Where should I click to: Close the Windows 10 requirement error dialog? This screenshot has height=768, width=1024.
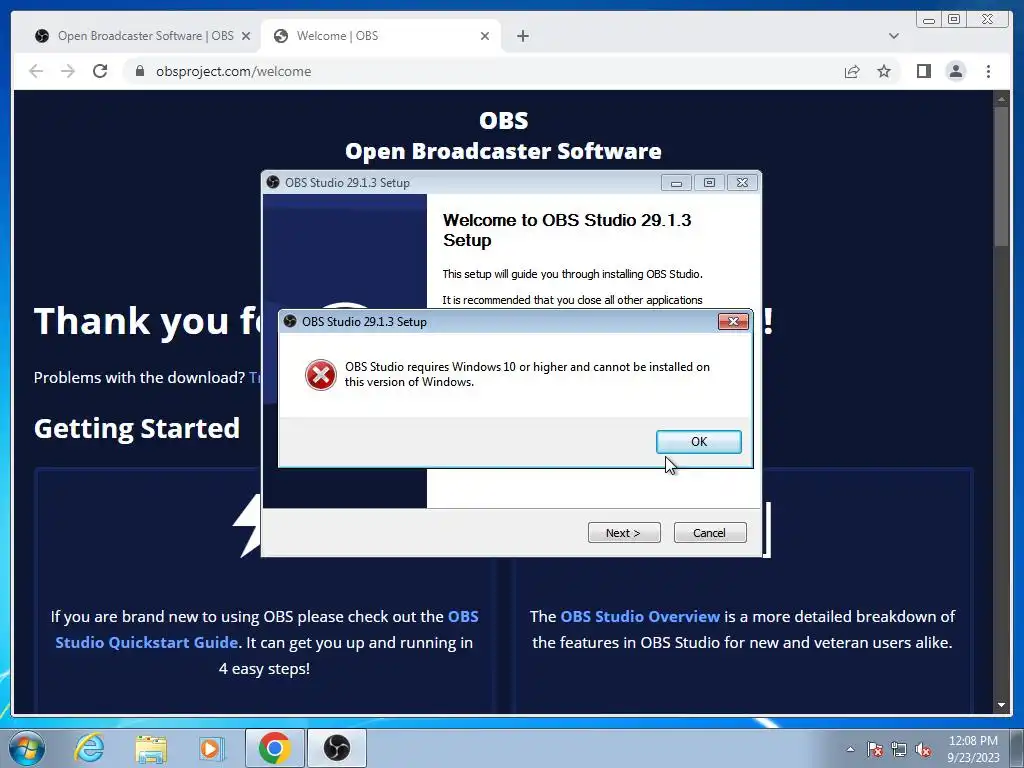pos(733,321)
